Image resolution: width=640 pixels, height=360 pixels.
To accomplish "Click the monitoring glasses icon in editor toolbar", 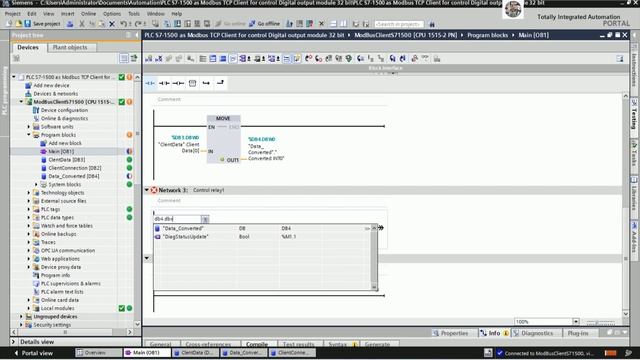I will point(425,59).
